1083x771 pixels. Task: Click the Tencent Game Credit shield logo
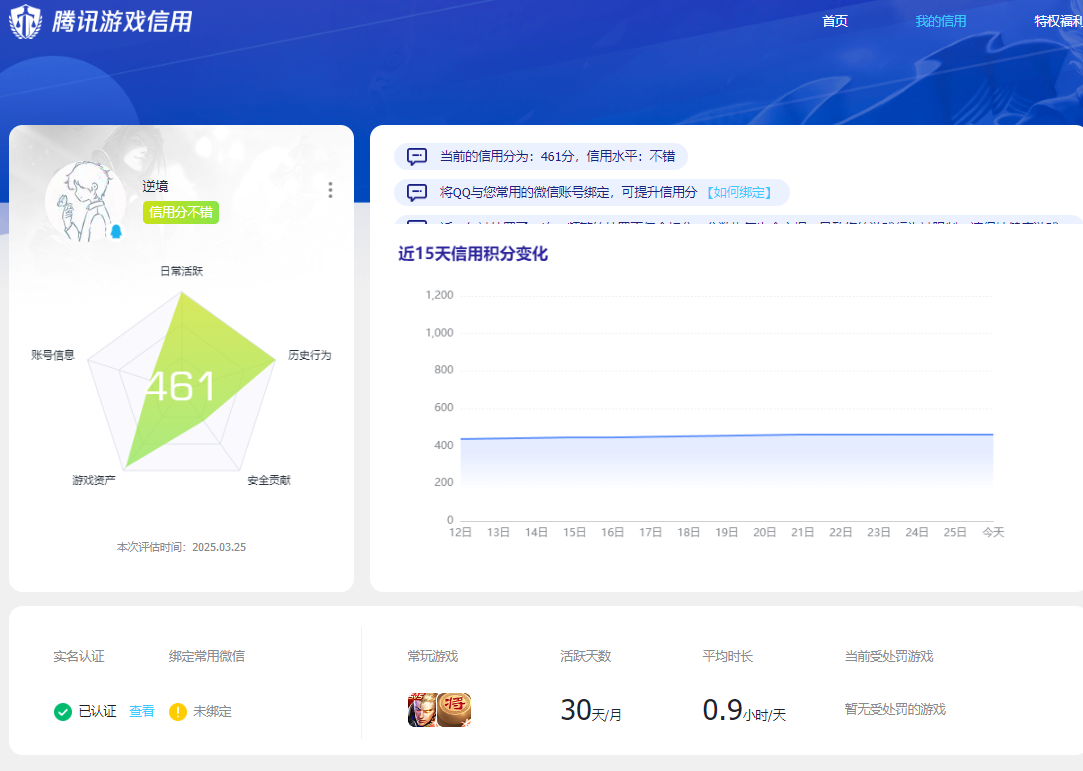click(x=25, y=21)
